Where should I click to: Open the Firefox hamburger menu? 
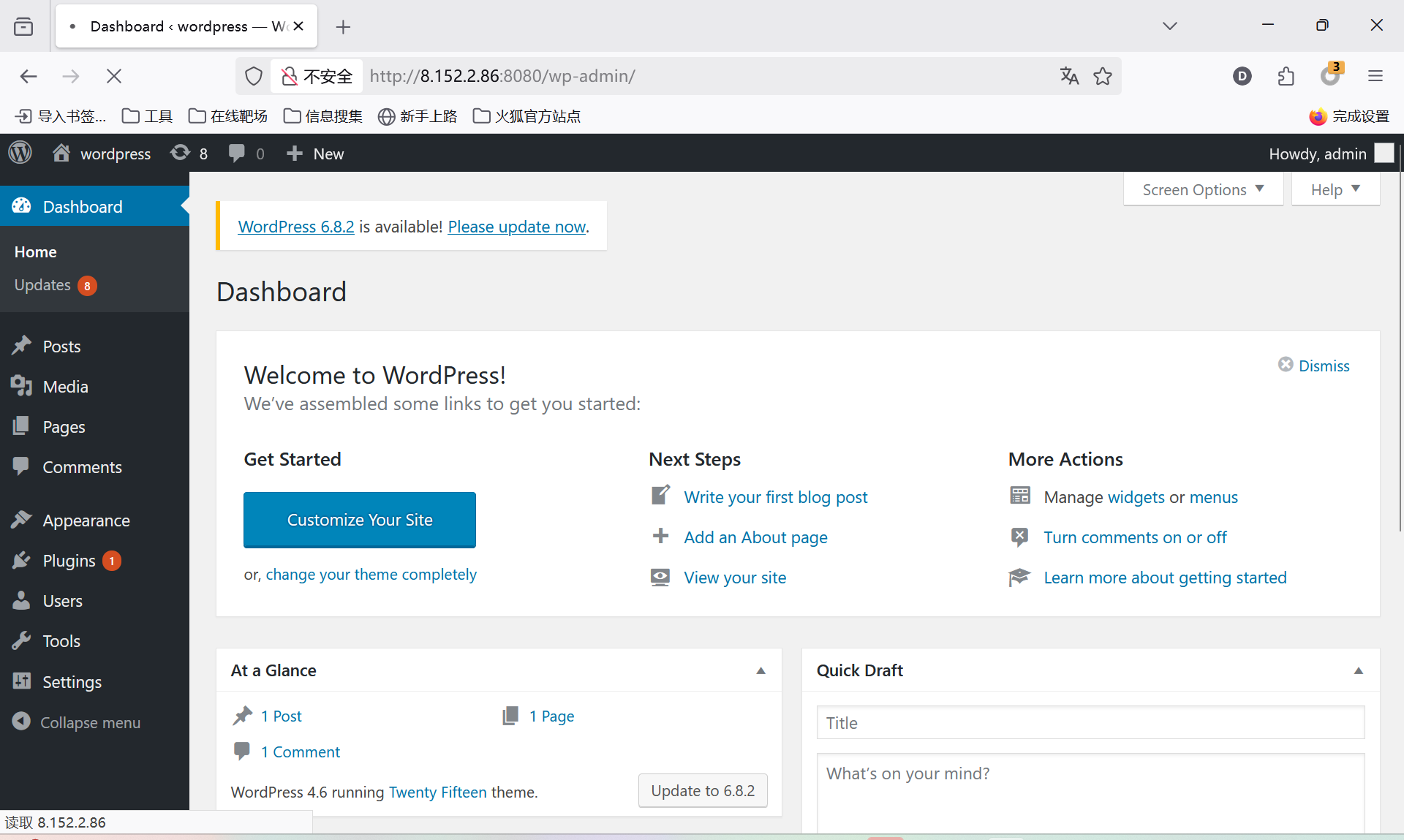[1375, 76]
